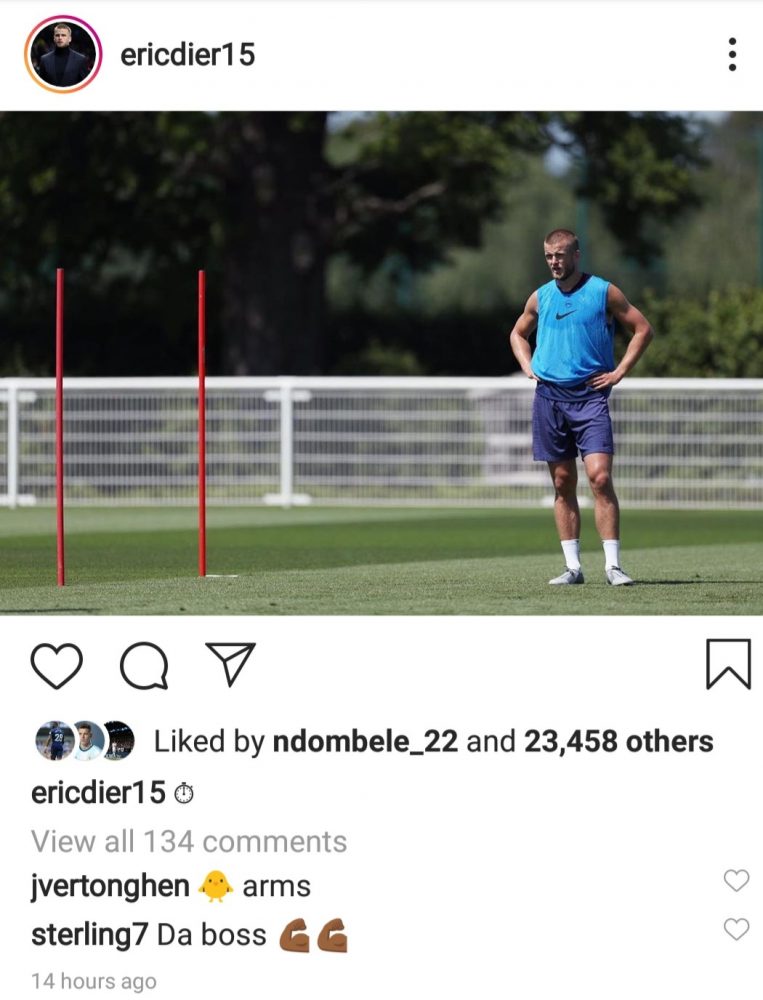Show the list of 23,458 others who liked
The image size is (763, 1000).
point(618,742)
